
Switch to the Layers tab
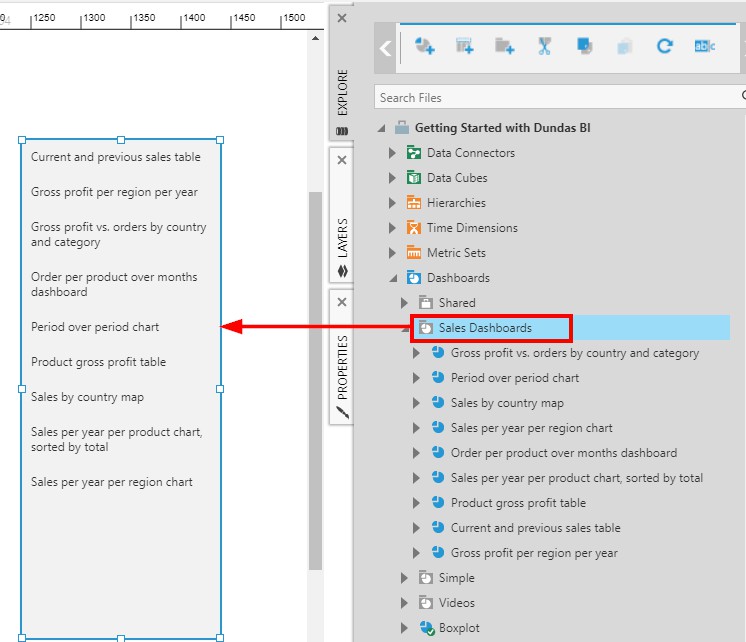click(x=342, y=238)
